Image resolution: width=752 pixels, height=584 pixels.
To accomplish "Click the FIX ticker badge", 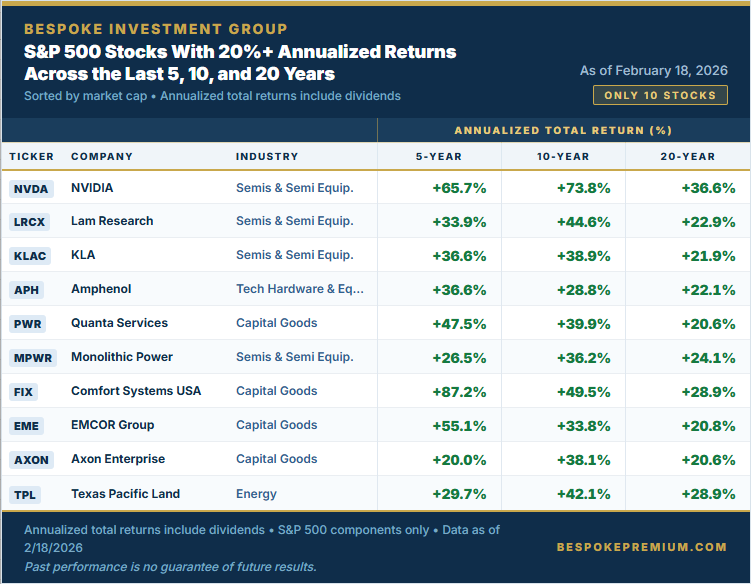I will click(x=23, y=392).
